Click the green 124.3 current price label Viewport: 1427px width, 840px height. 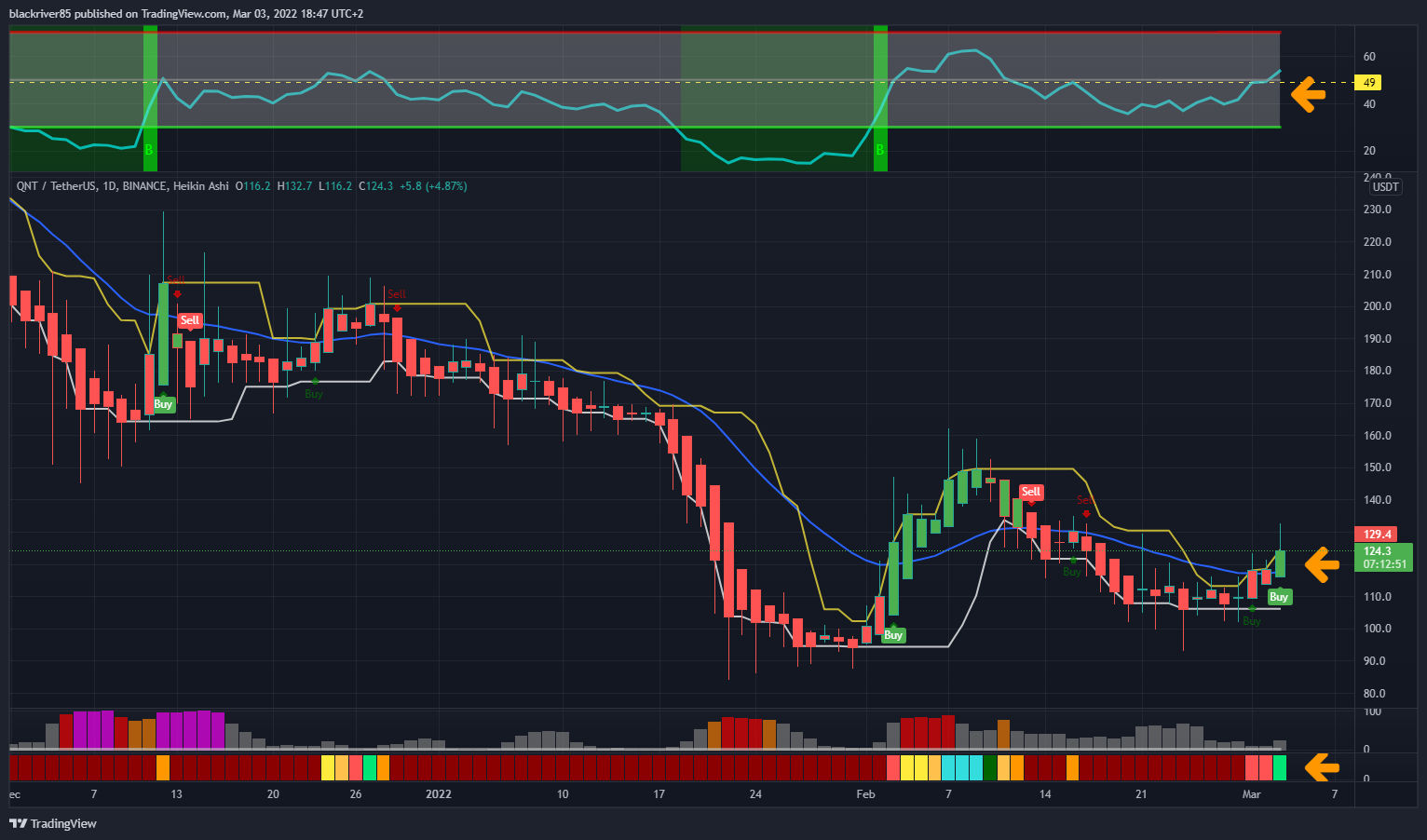(1378, 551)
